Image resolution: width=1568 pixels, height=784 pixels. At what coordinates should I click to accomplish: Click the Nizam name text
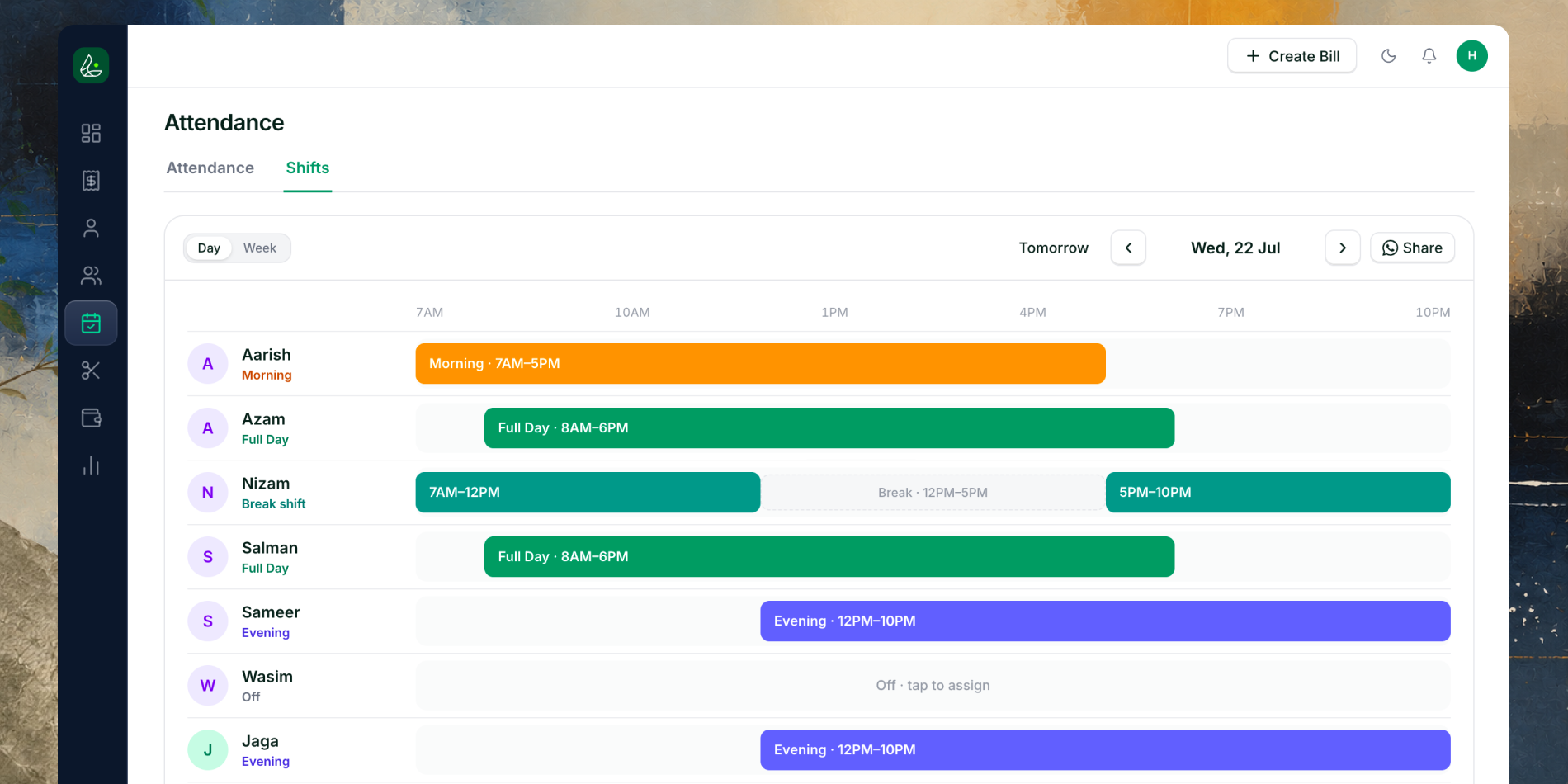[266, 484]
